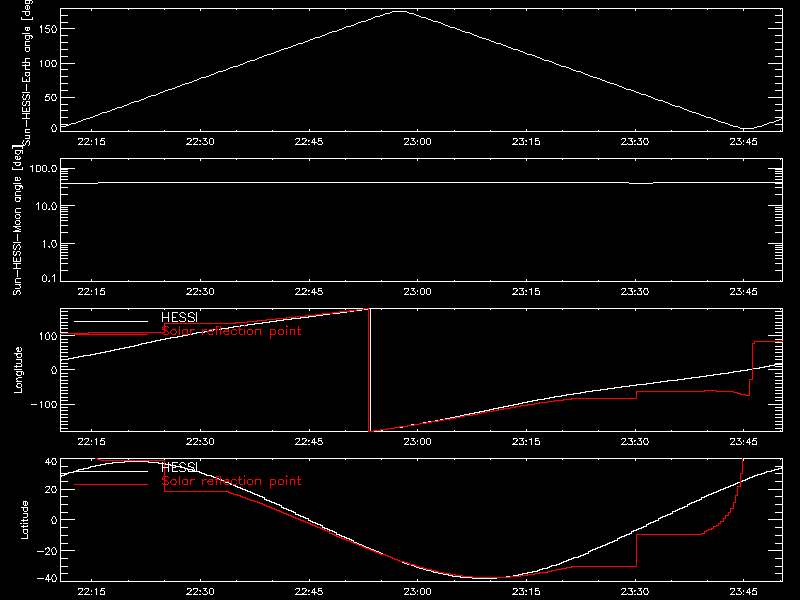
Task: Click the 23:30 label under the Latitude plot
Action: [x=635, y=592]
